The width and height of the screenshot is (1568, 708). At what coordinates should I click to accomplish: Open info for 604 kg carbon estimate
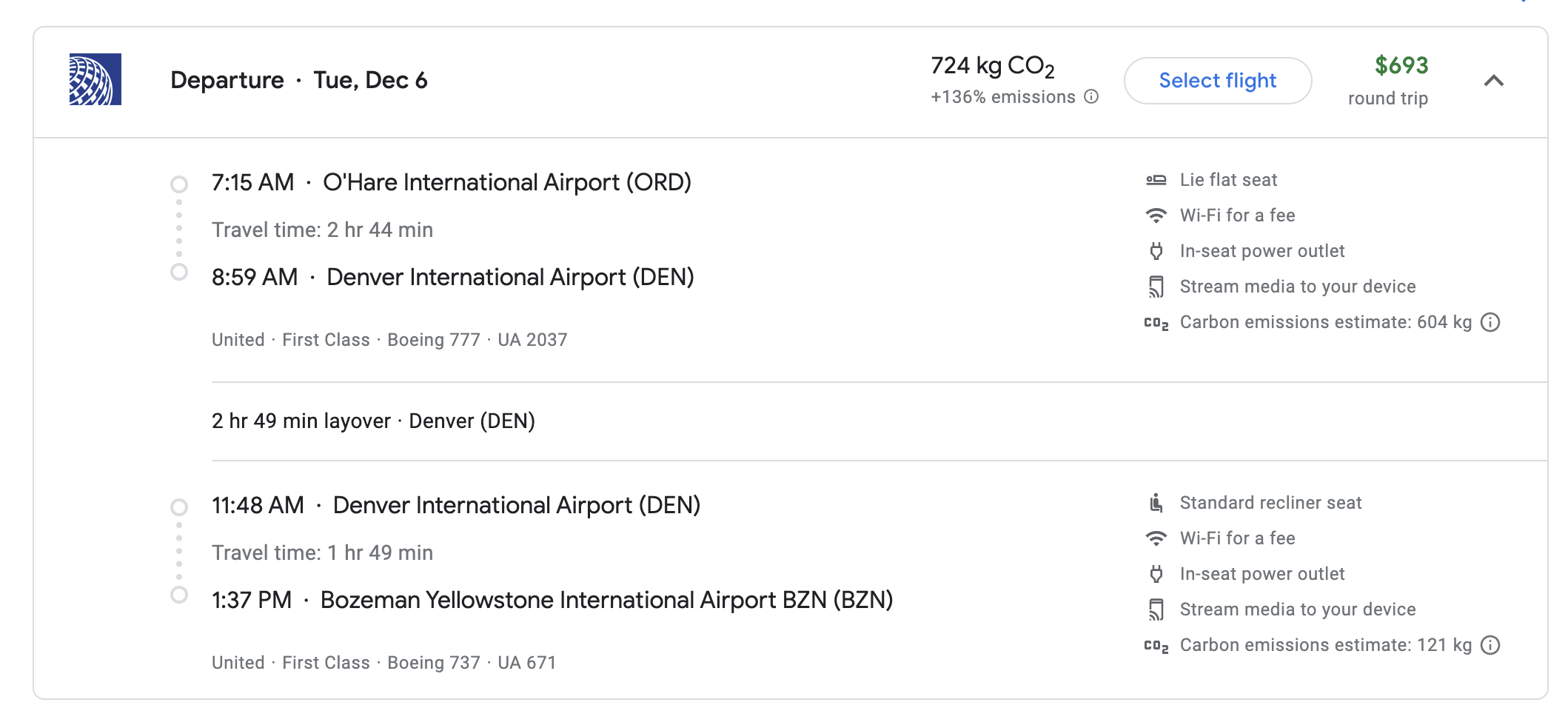click(1490, 322)
